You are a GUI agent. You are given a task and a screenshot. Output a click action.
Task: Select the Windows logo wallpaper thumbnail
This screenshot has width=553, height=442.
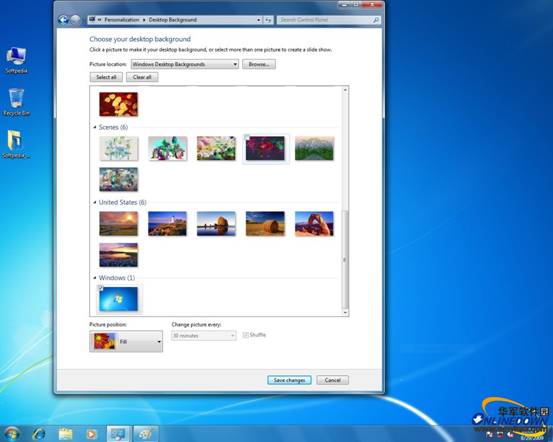coord(118,299)
